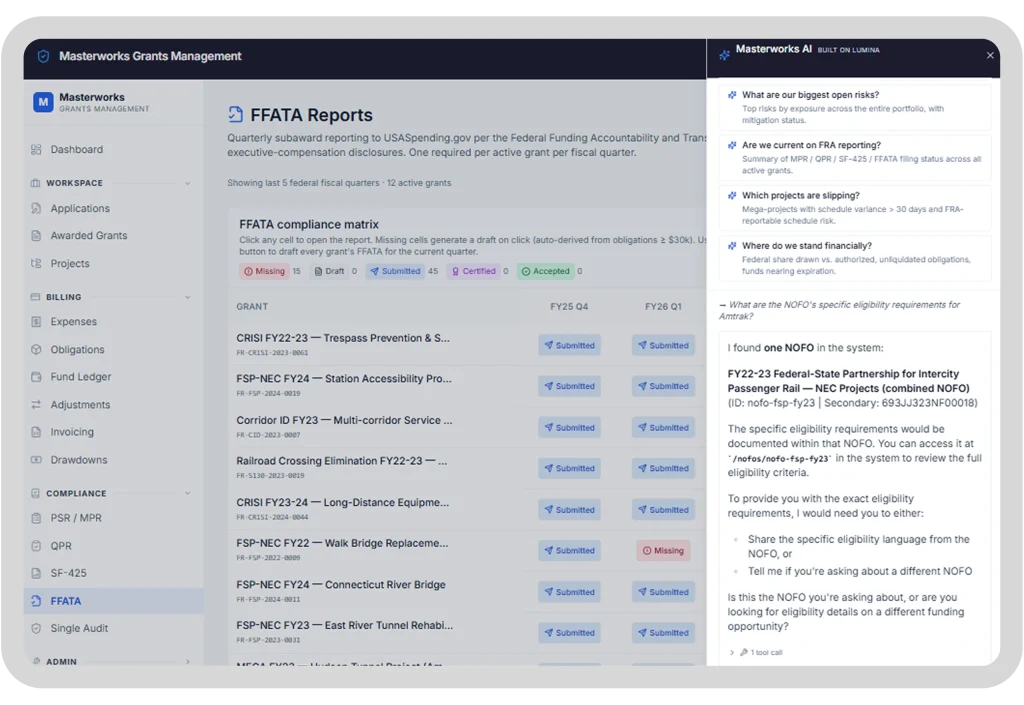Open FY26 Q1 Submitted cell for Station Accessibility
Viewport: 1024px width, 705px height.
coord(663,386)
